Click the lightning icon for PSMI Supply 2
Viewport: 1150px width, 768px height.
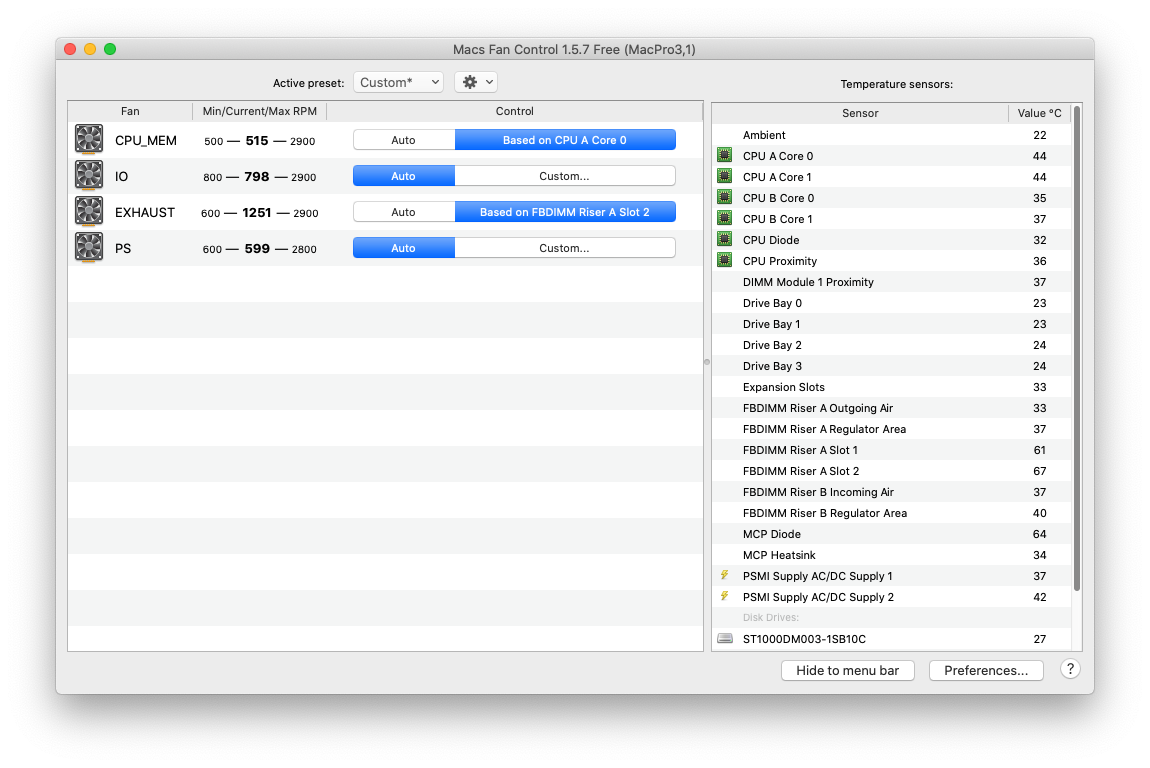[725, 596]
